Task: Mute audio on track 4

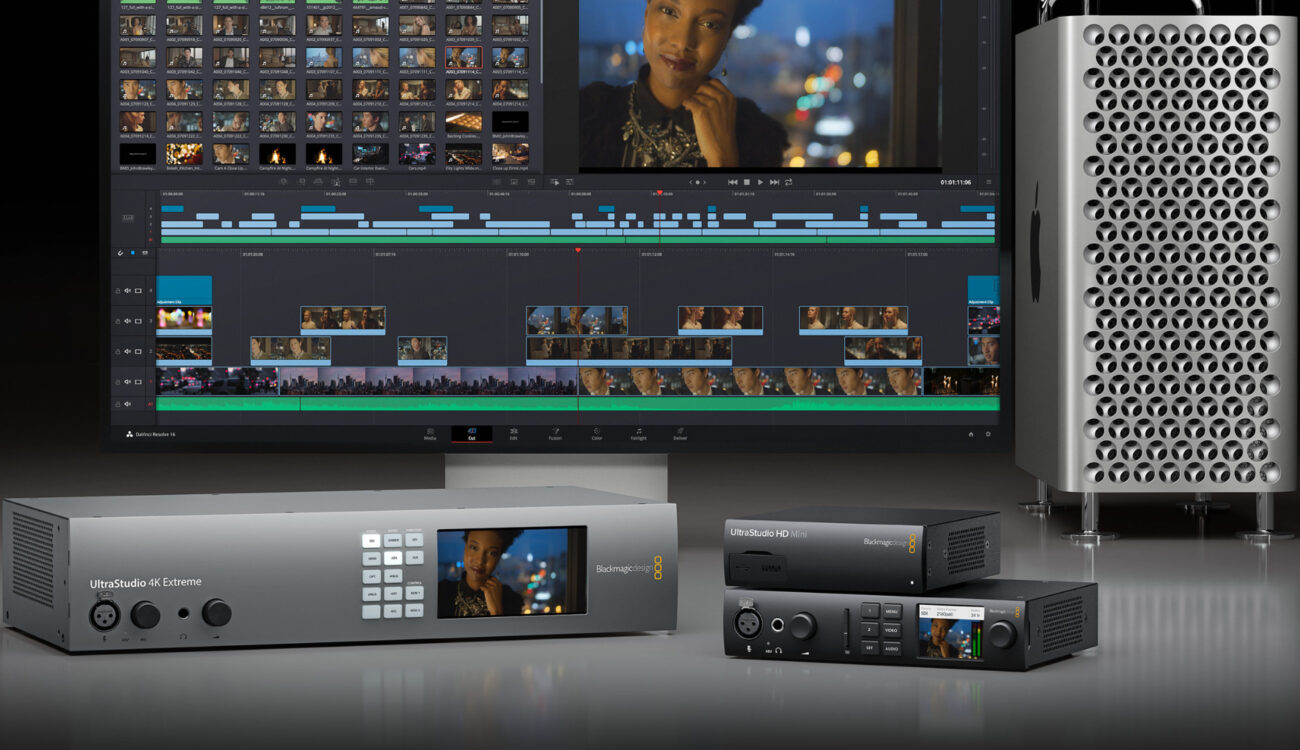Action: click(x=128, y=291)
